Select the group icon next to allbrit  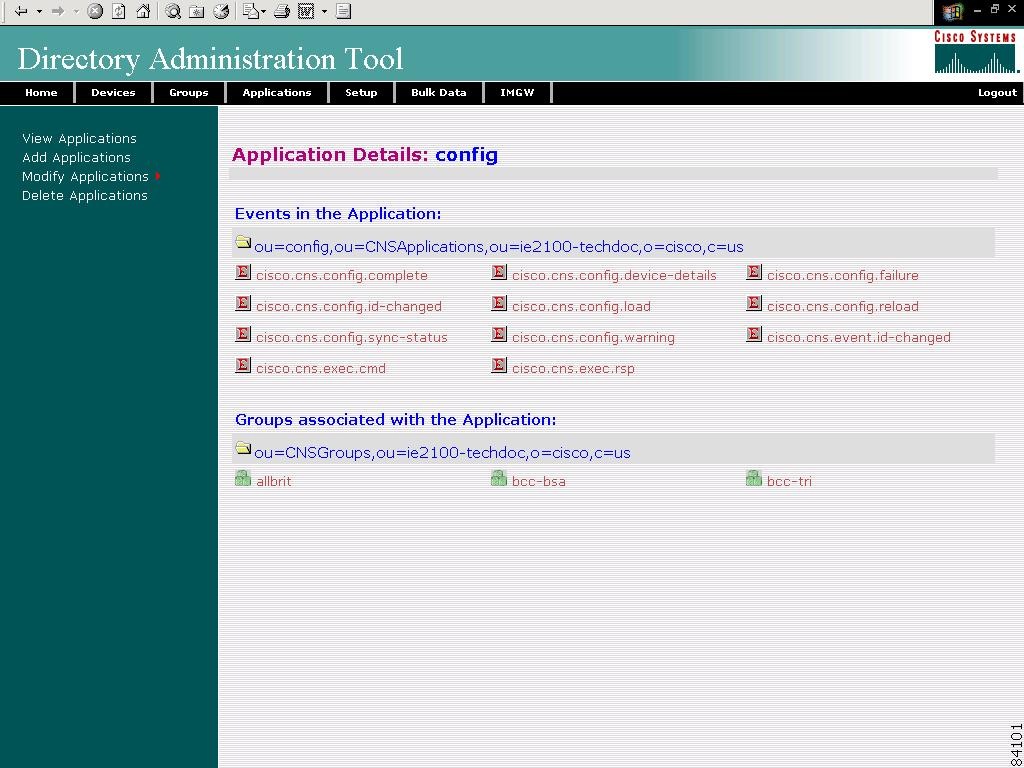(243, 478)
